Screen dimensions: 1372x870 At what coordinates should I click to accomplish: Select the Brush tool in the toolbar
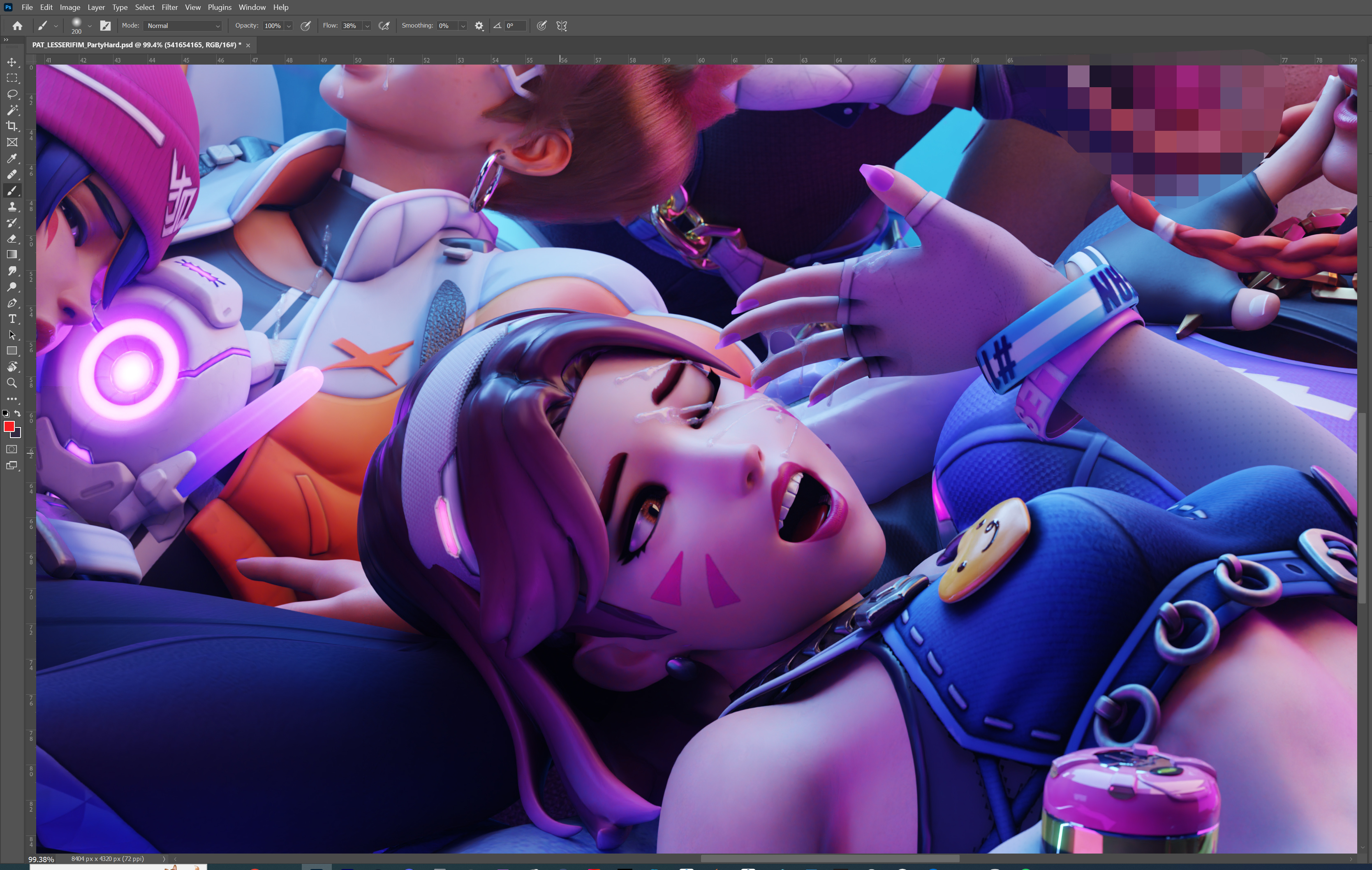[x=12, y=190]
